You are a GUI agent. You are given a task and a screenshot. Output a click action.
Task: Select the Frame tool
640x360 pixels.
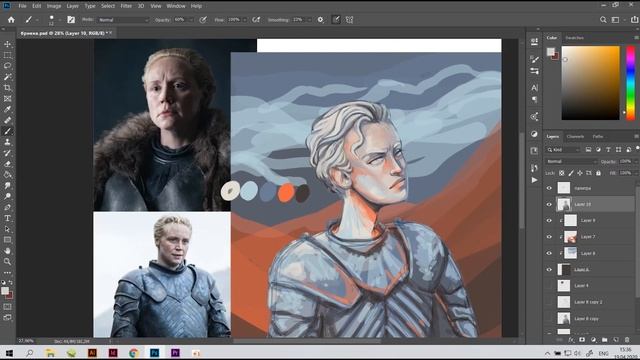(x=7, y=98)
